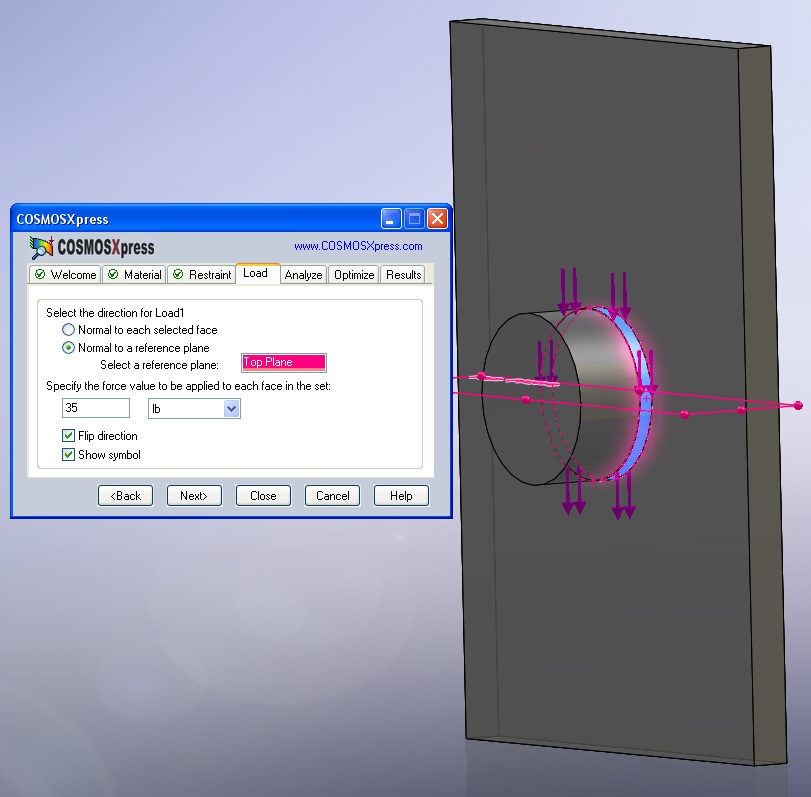This screenshot has width=811, height=797.
Task: Open the Optimize tab
Action: [354, 275]
